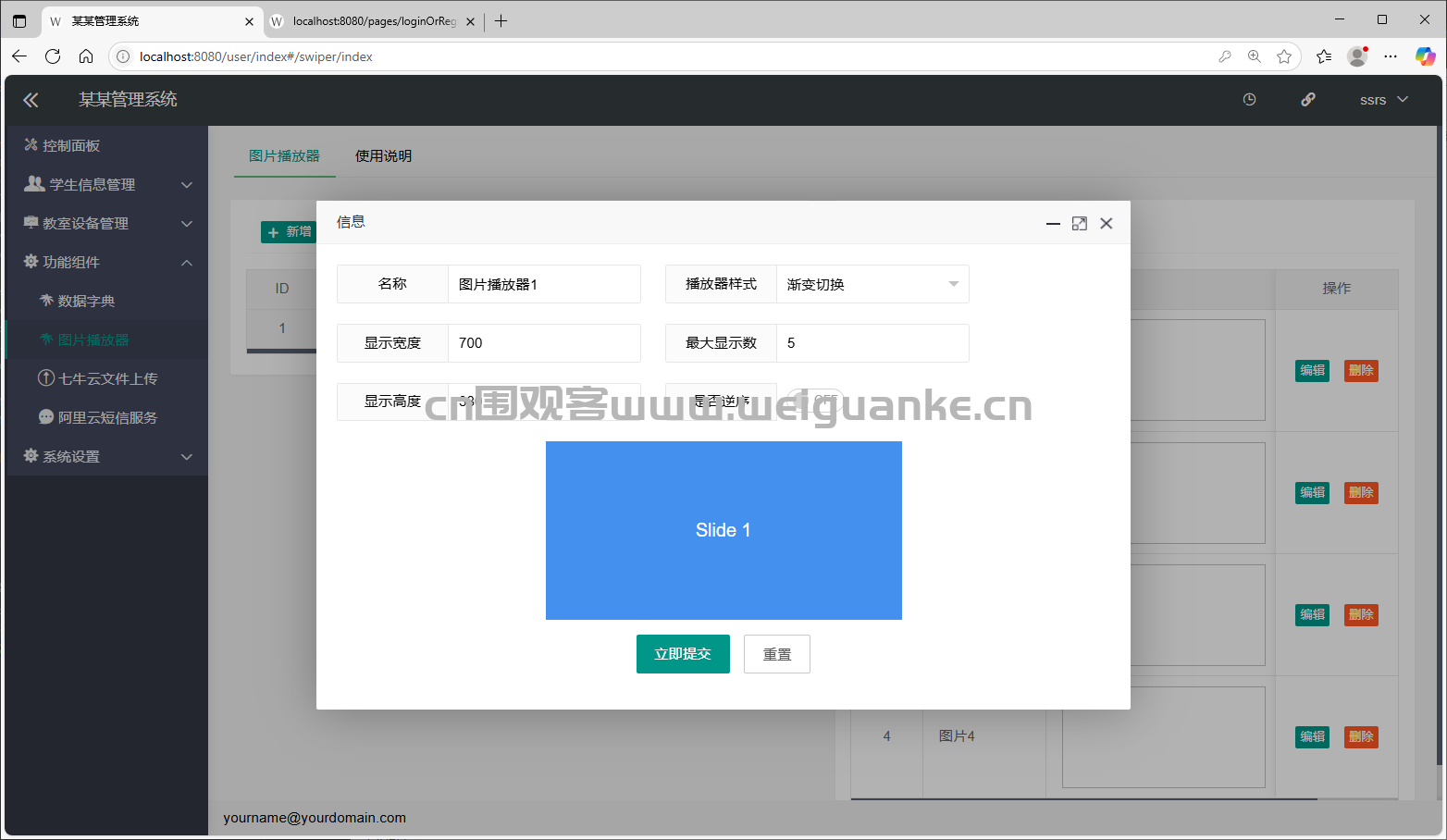Click the clock icon in header

pos(1249,100)
